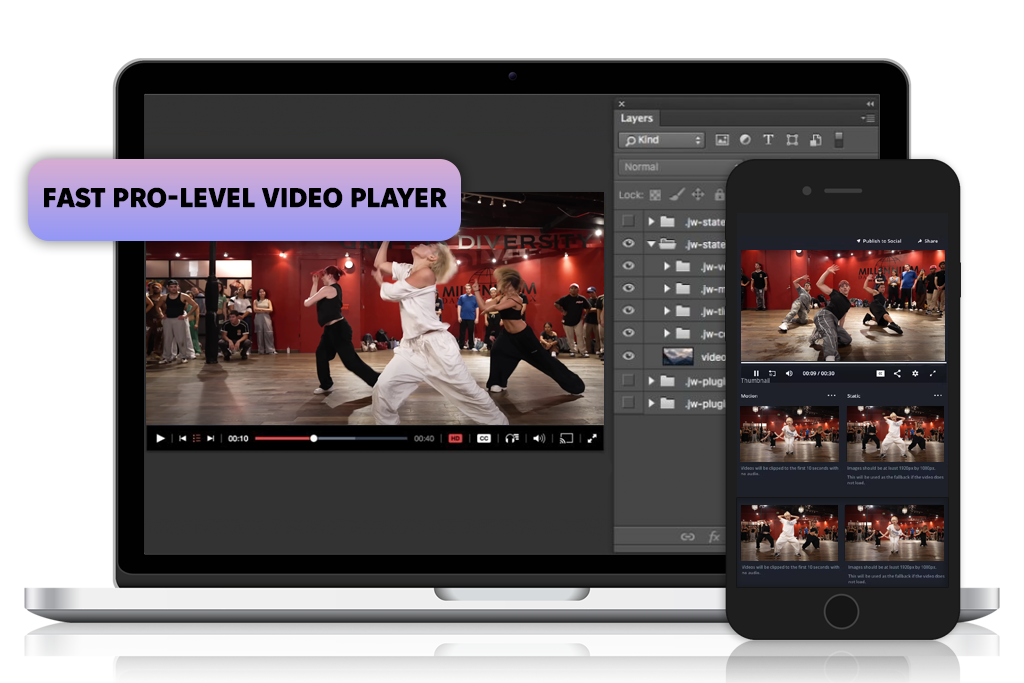Open the Static three-dot menu
Image resolution: width=1024 pixels, height=683 pixels.
point(938,396)
